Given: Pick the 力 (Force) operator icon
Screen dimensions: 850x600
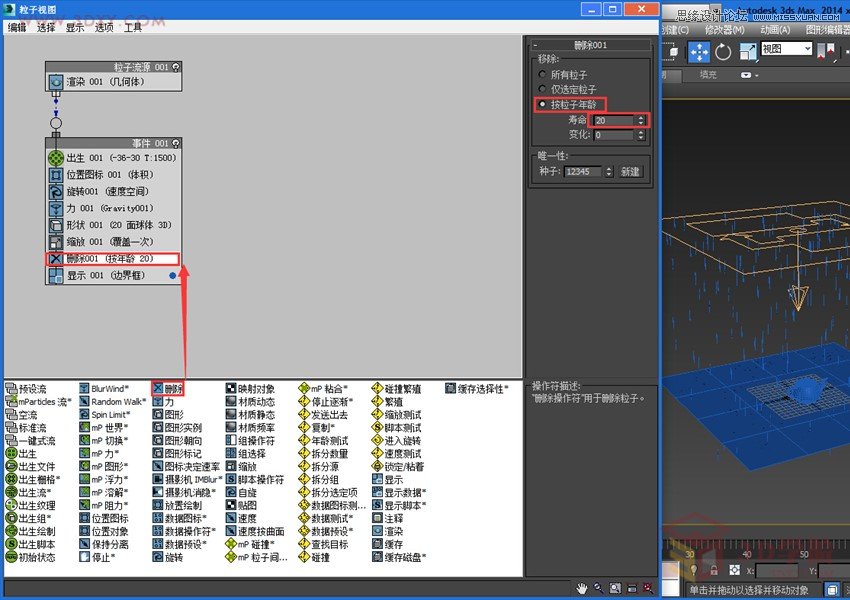Looking at the screenshot, I should (x=170, y=400).
